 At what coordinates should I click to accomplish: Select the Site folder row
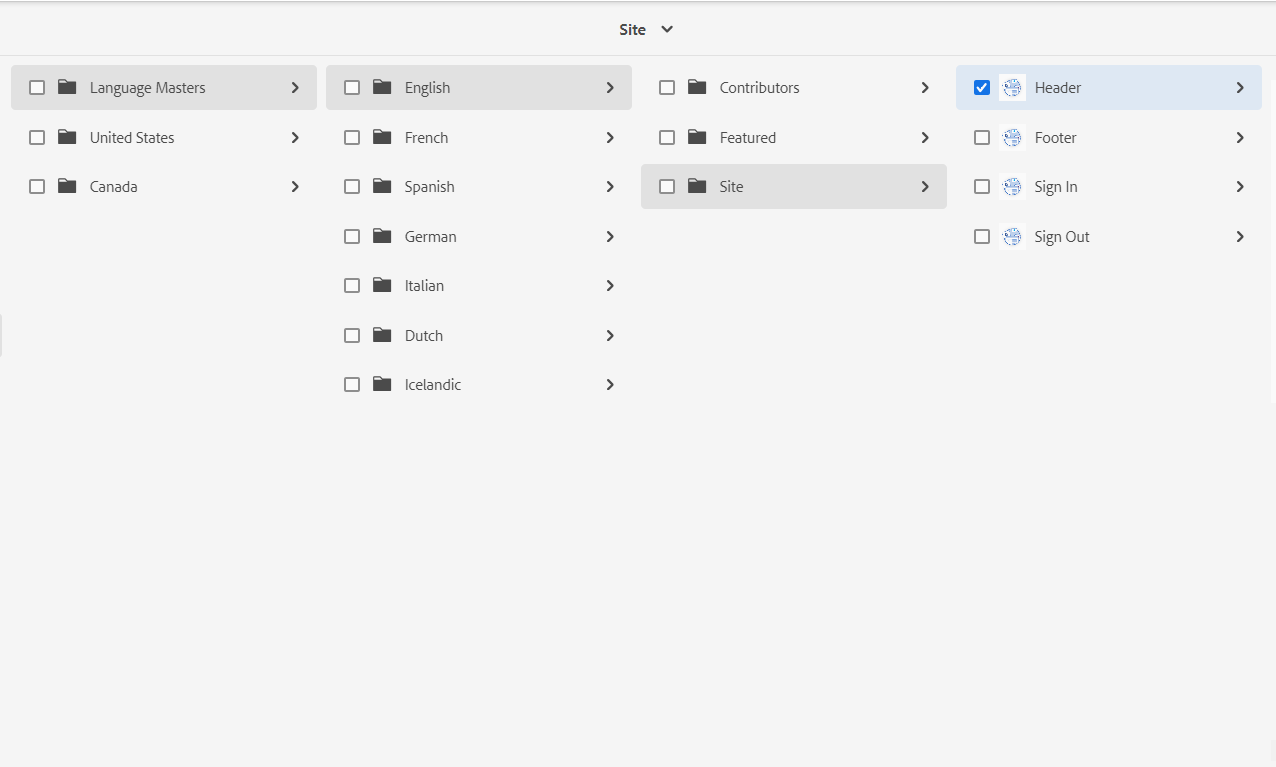click(731, 187)
